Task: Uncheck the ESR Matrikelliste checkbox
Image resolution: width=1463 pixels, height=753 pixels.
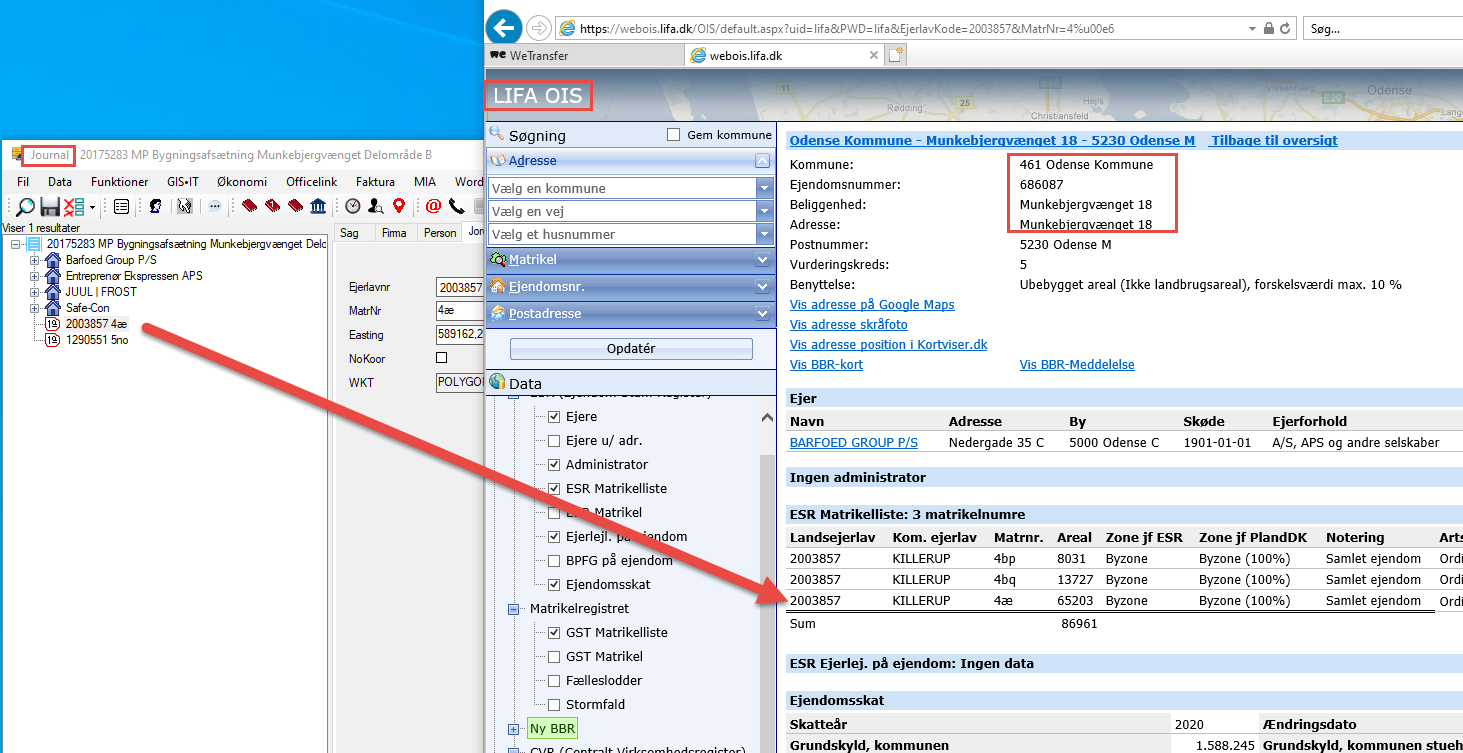Action: 554,489
